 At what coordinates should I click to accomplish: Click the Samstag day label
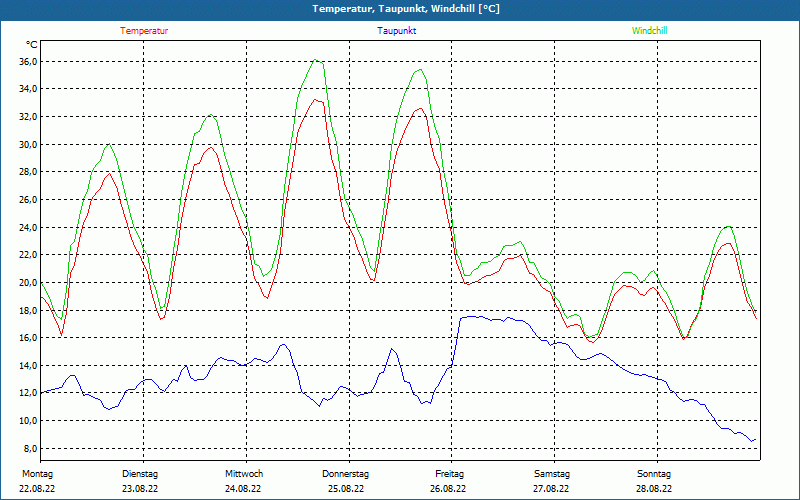552,474
